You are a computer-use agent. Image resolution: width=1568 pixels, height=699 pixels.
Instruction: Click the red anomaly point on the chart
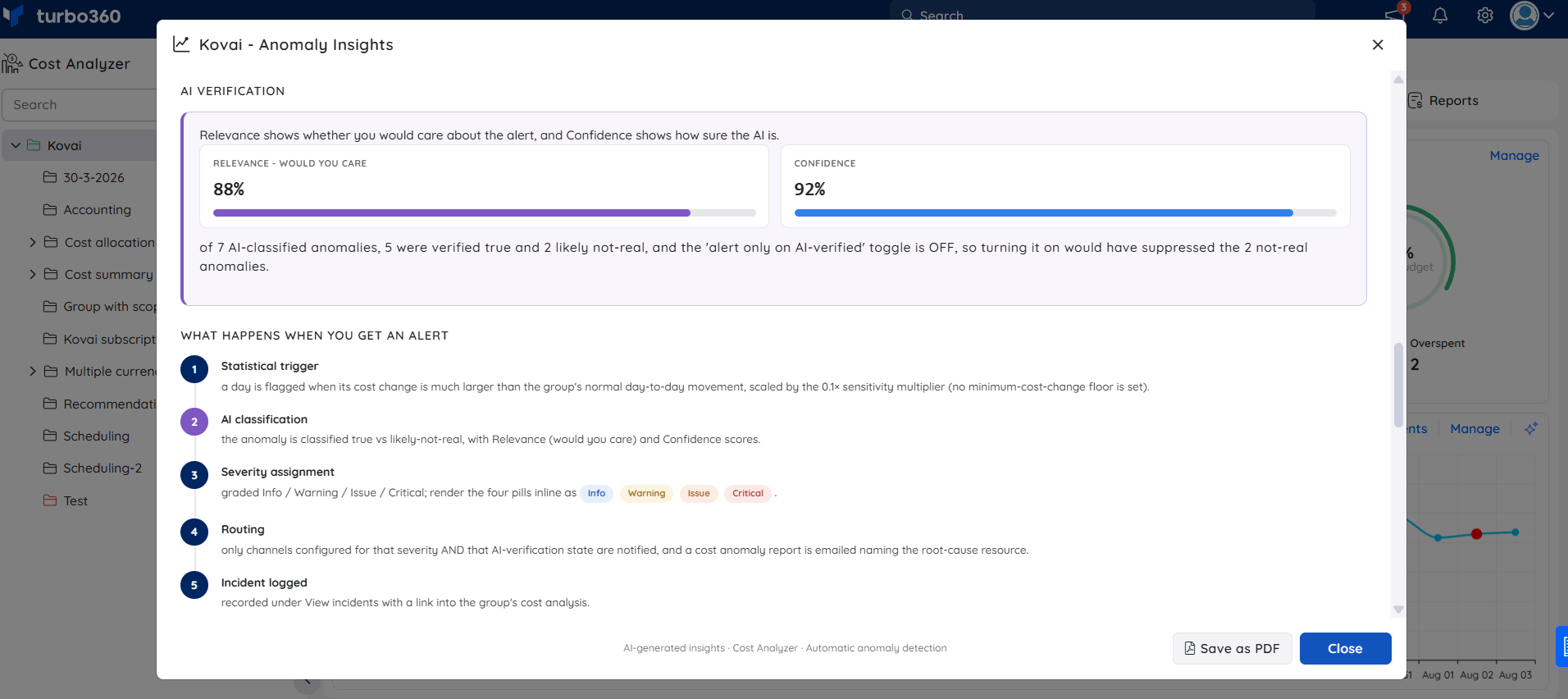pyautogui.click(x=1476, y=534)
